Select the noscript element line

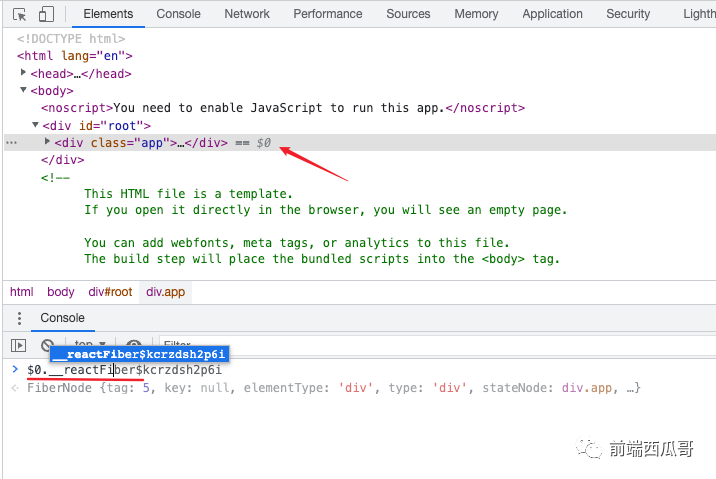click(283, 108)
